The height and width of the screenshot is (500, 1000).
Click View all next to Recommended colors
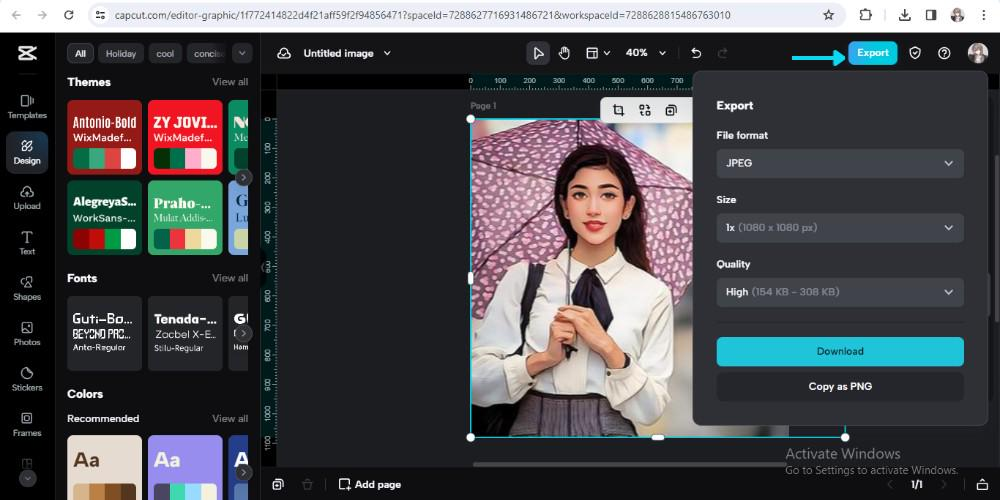(230, 418)
